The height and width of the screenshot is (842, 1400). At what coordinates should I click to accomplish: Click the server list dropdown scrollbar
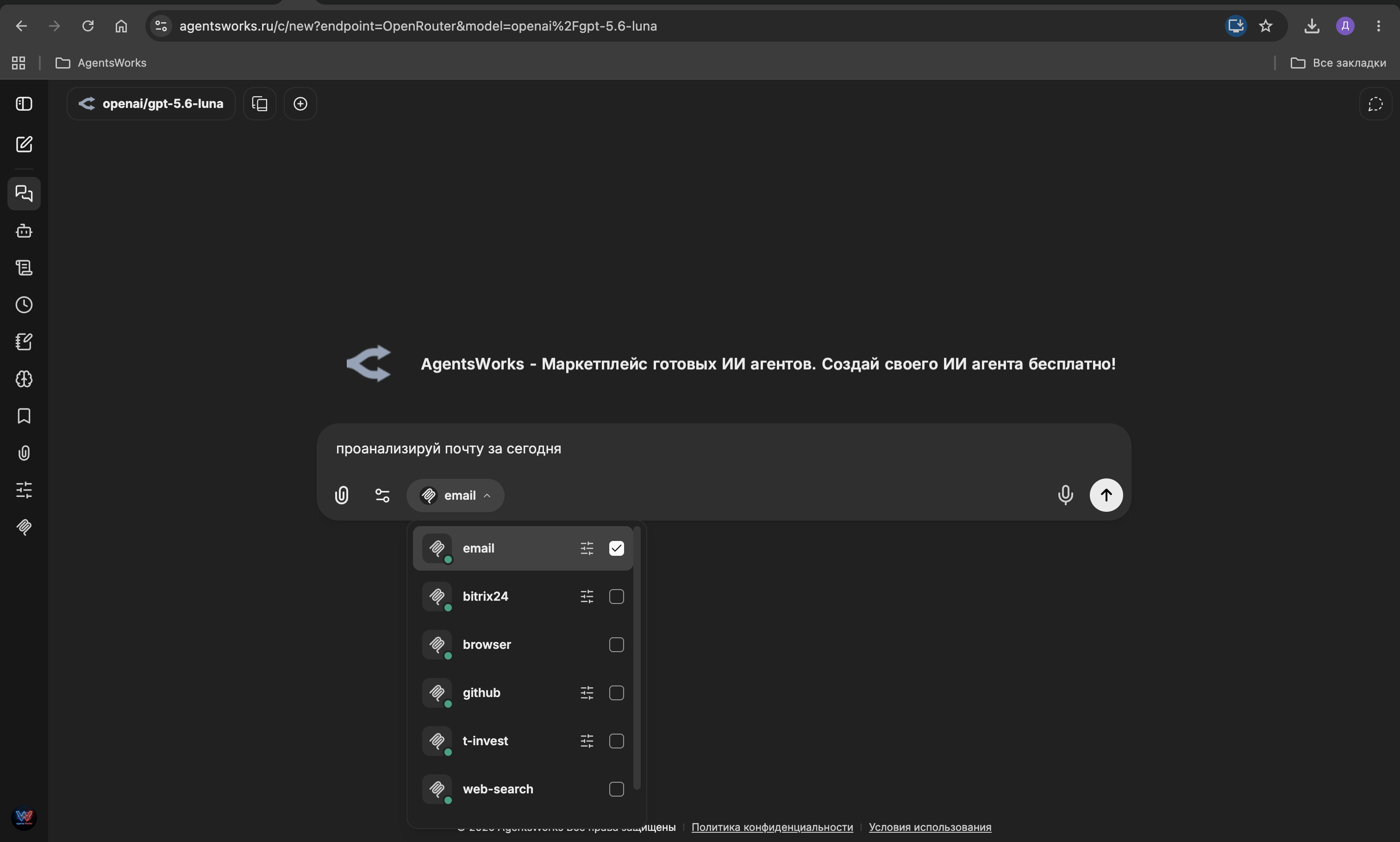(x=637, y=658)
